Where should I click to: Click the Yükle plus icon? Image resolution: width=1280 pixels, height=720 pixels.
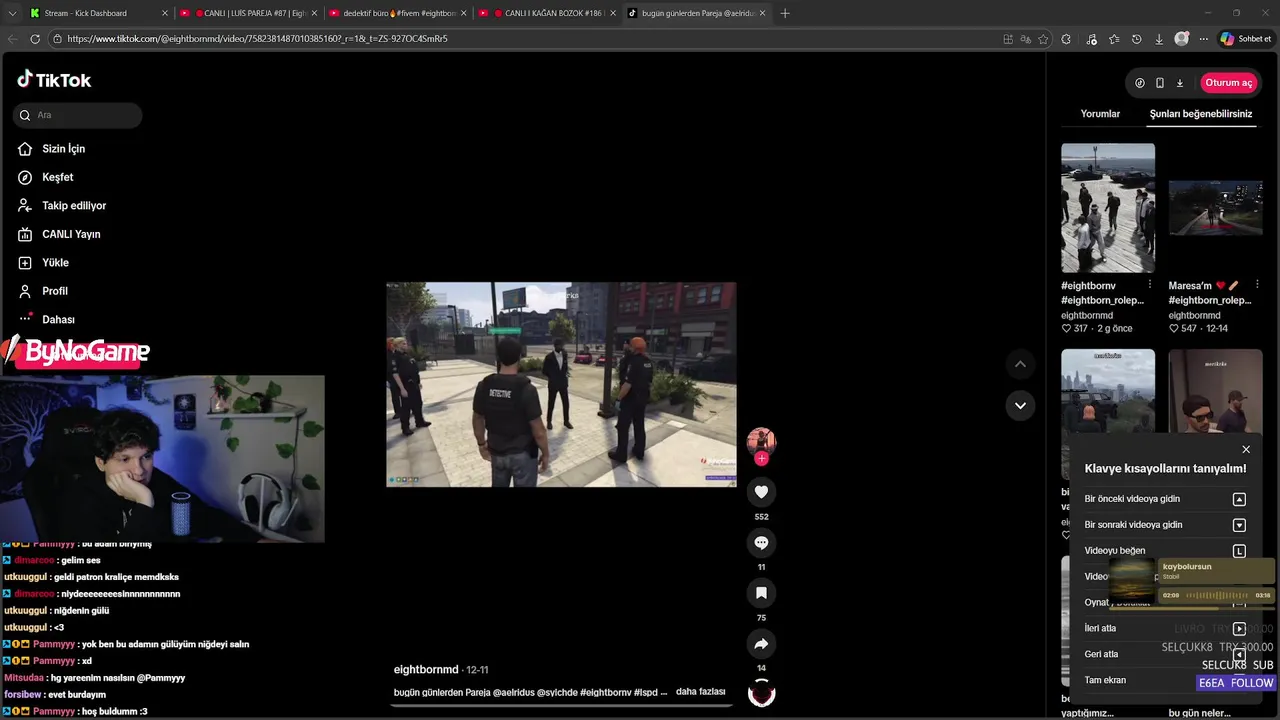[25, 262]
